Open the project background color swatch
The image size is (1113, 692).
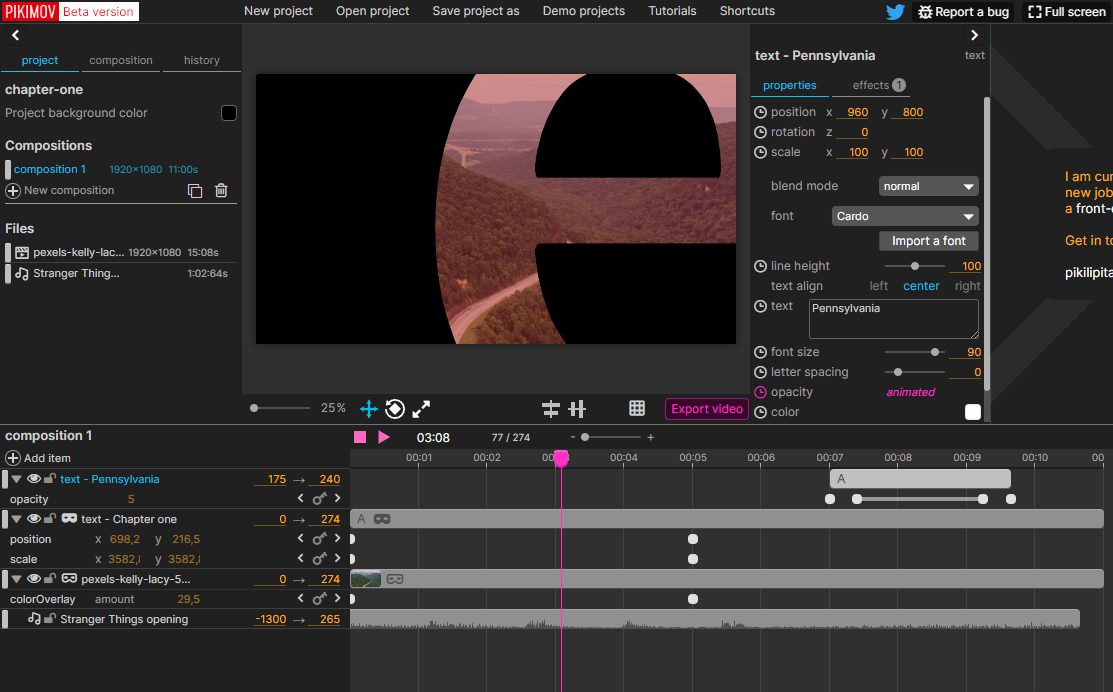229,113
